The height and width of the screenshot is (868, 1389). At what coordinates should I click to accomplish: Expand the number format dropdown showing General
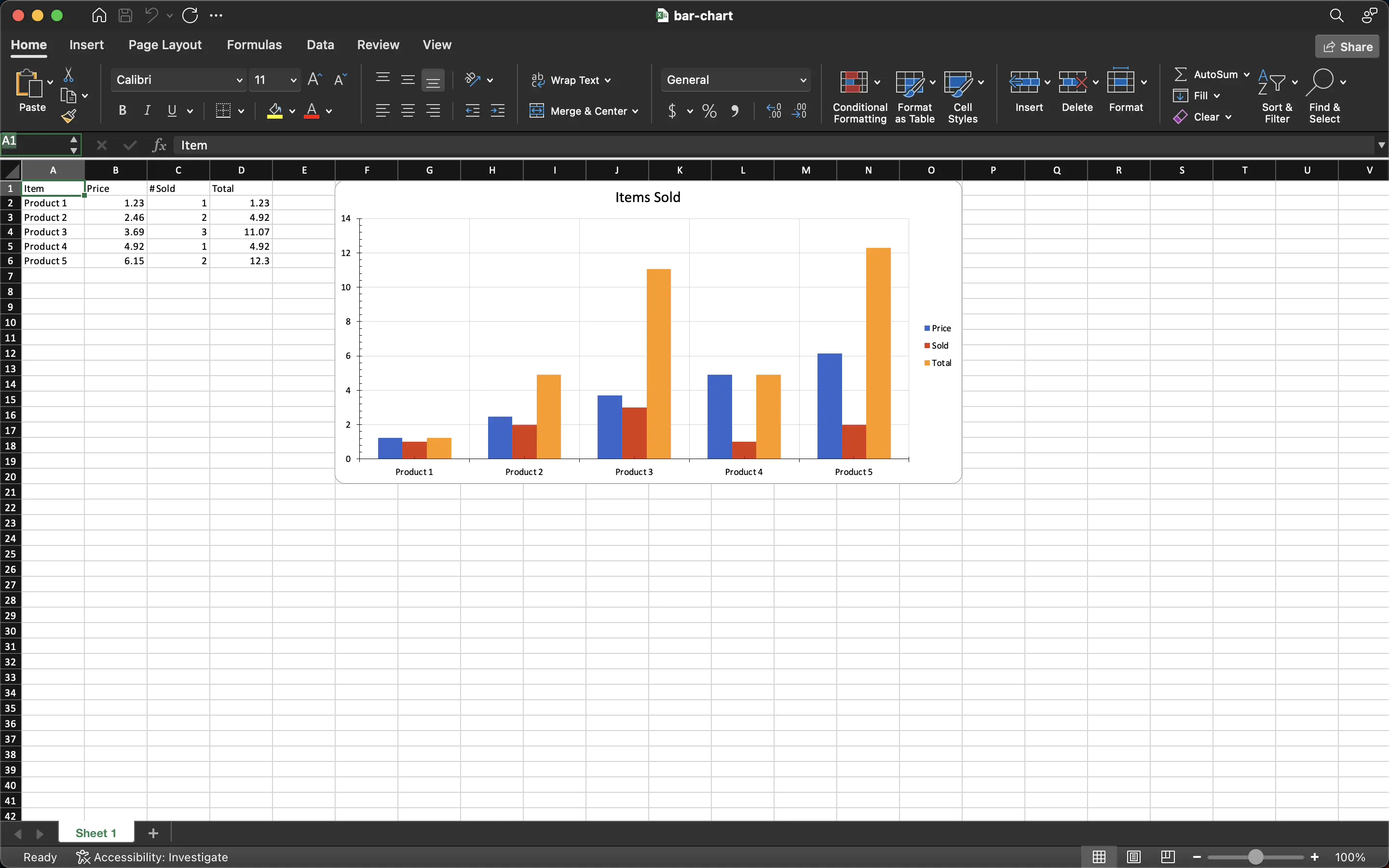pos(803,80)
